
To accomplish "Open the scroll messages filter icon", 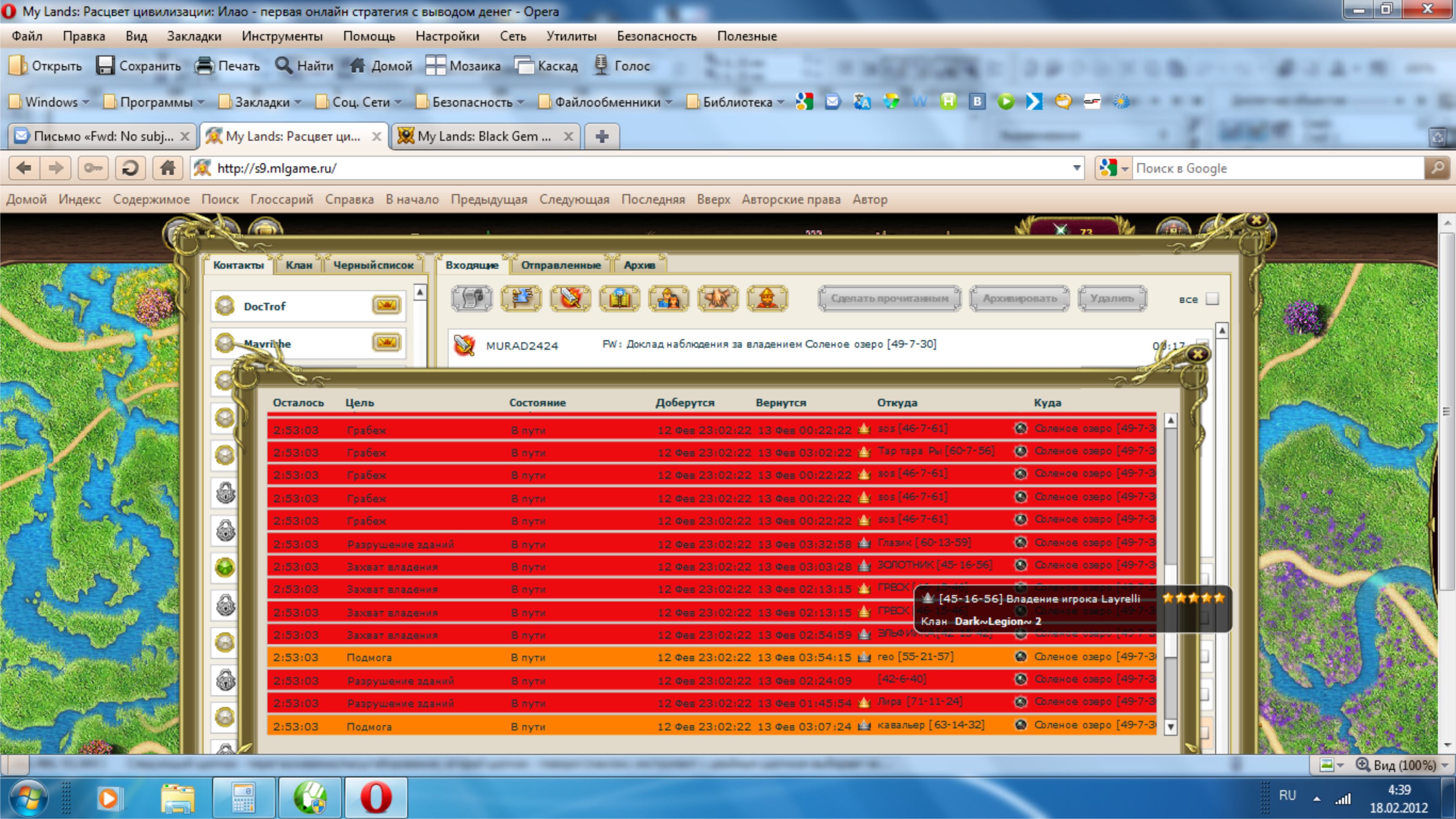I will click(x=472, y=298).
